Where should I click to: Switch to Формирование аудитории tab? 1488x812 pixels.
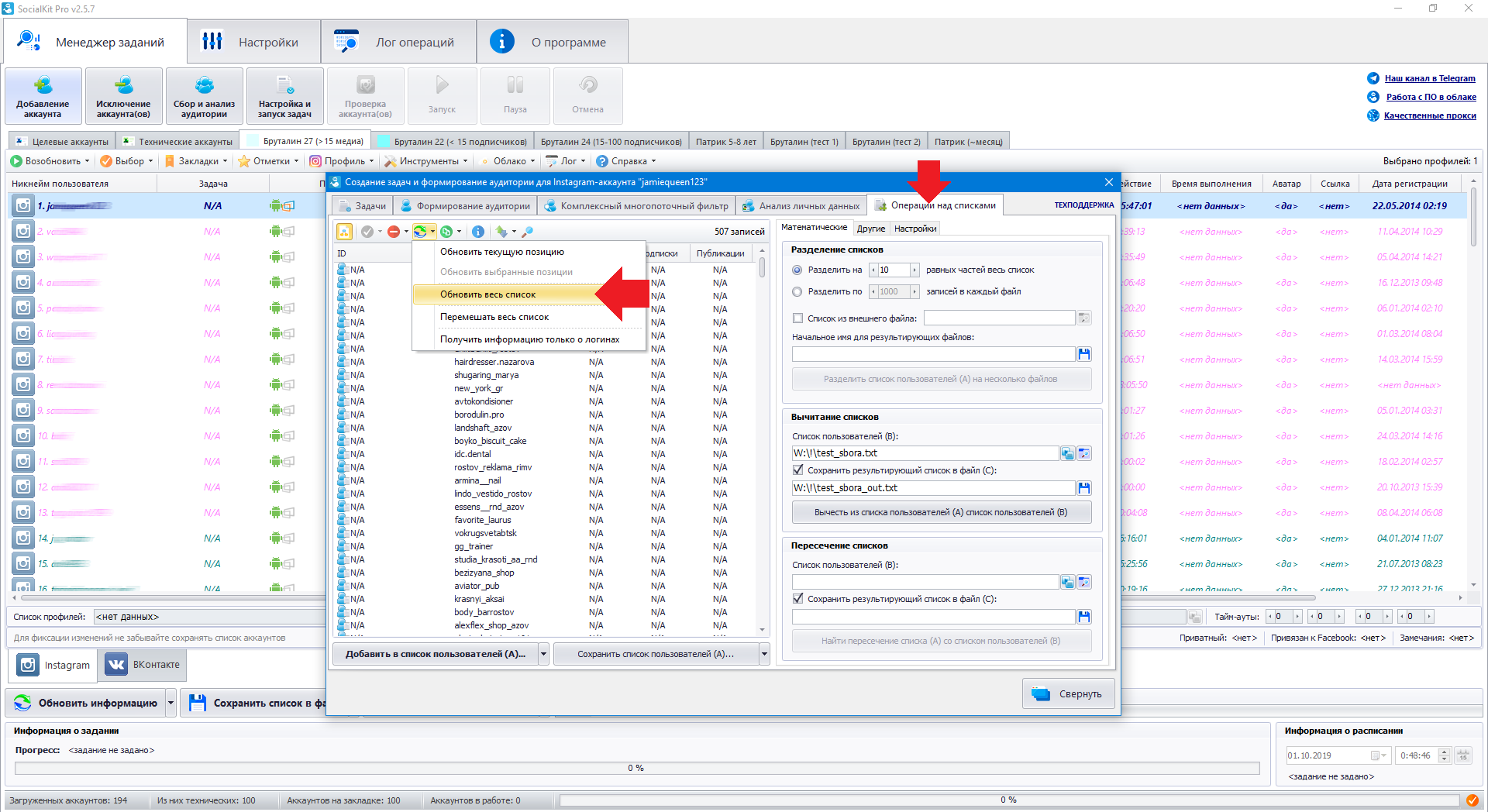[465, 206]
